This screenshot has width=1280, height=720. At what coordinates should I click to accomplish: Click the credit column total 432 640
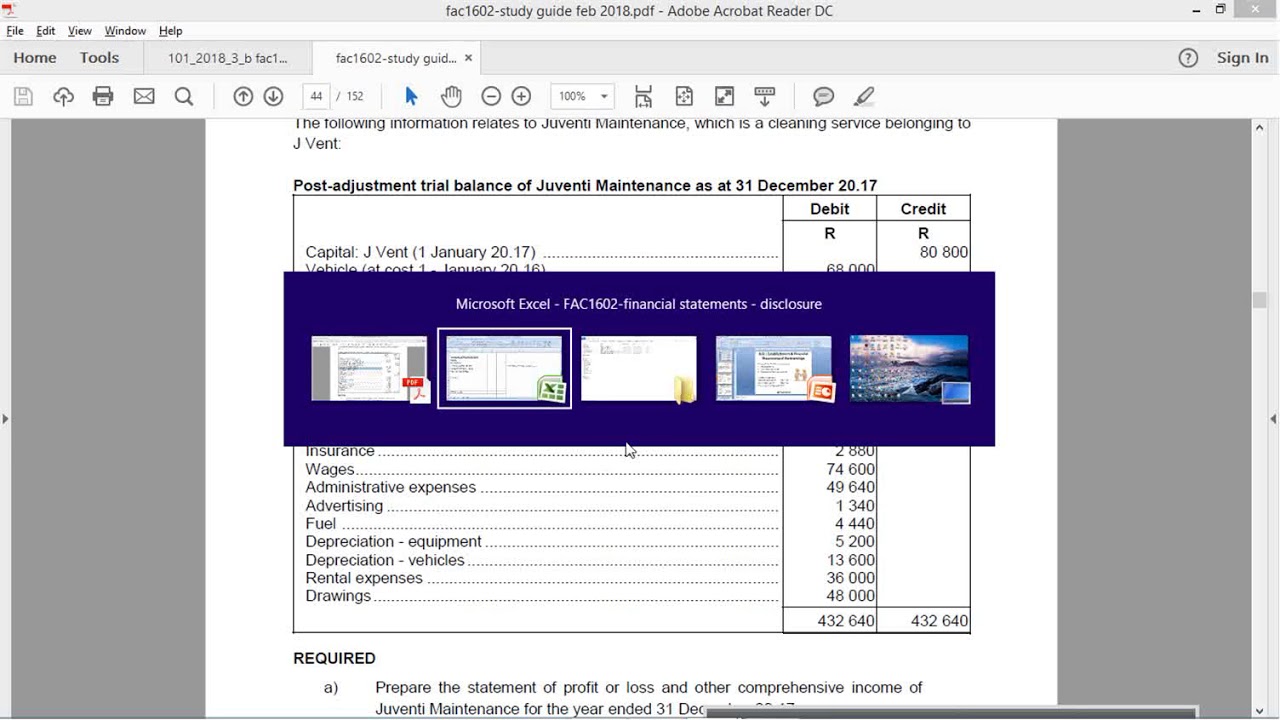[939, 621]
